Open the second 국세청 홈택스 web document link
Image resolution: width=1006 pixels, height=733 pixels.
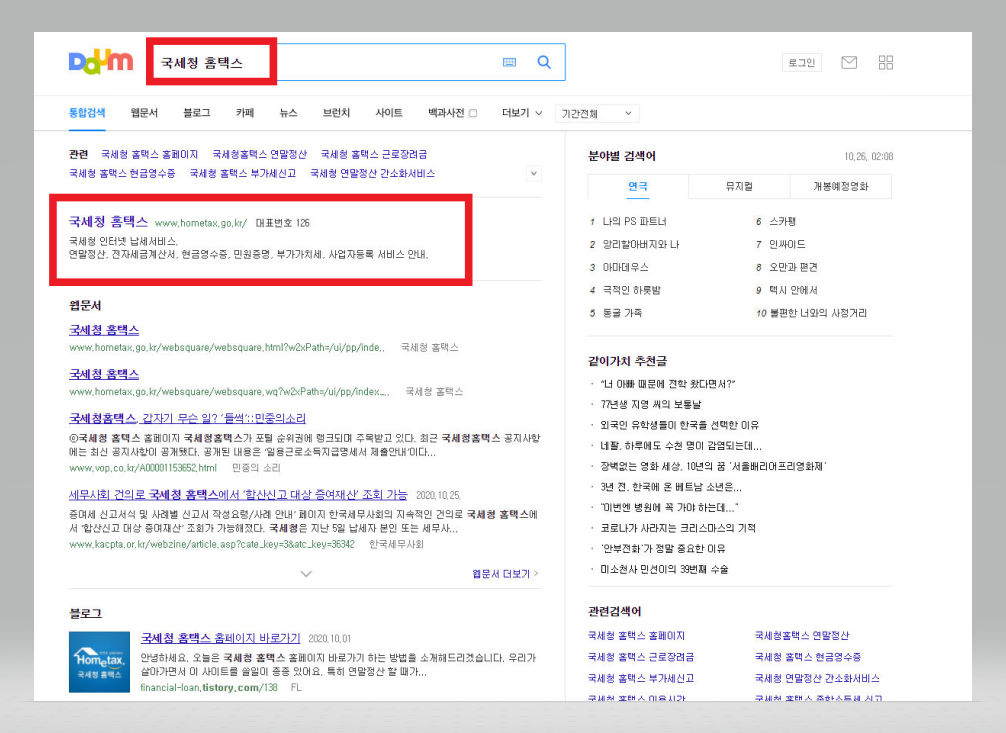coord(104,374)
